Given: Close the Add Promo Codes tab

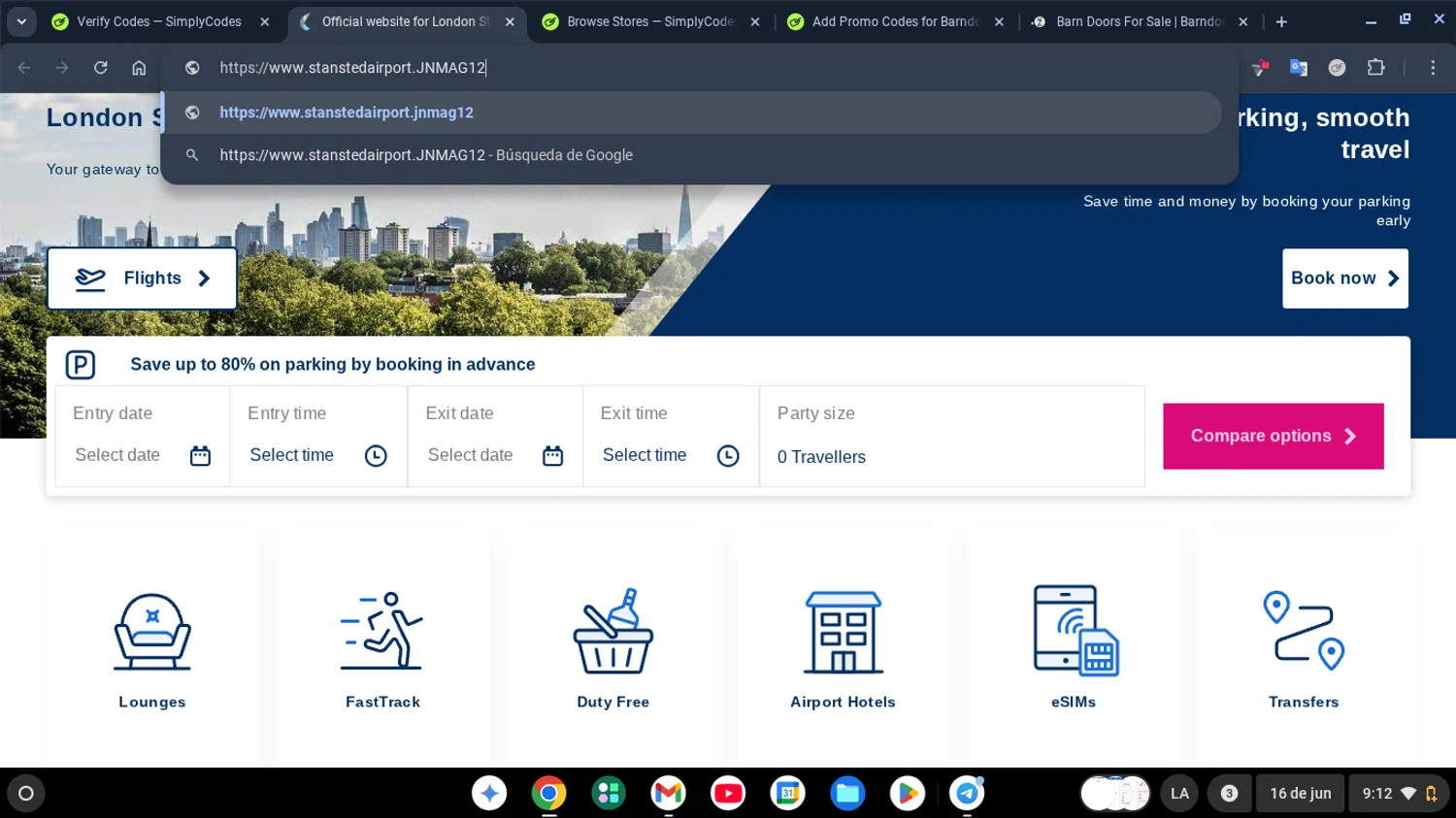Looking at the screenshot, I should 999,21.
